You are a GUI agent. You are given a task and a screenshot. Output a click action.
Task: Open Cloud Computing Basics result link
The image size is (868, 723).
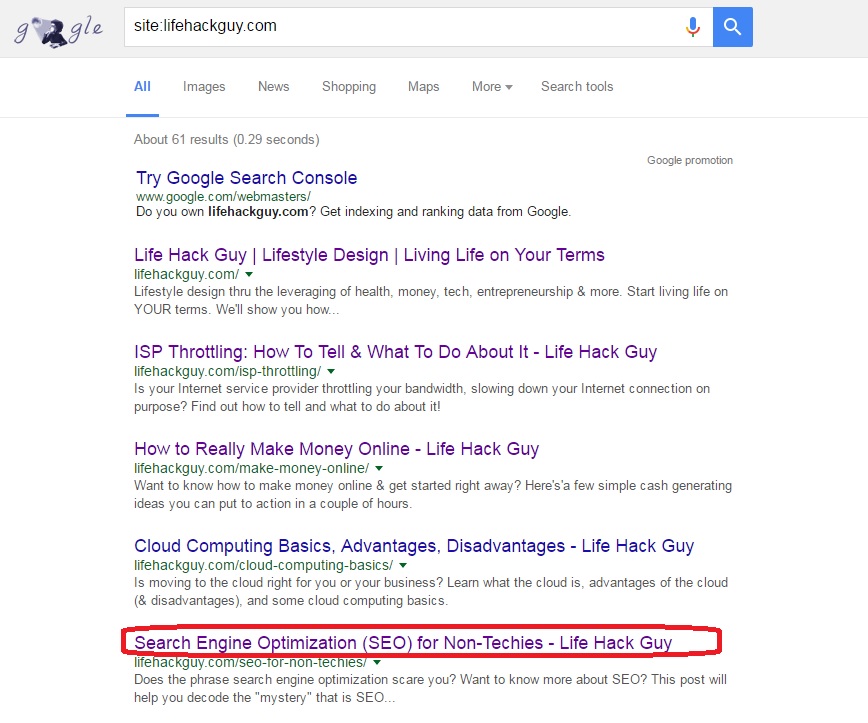coord(414,546)
